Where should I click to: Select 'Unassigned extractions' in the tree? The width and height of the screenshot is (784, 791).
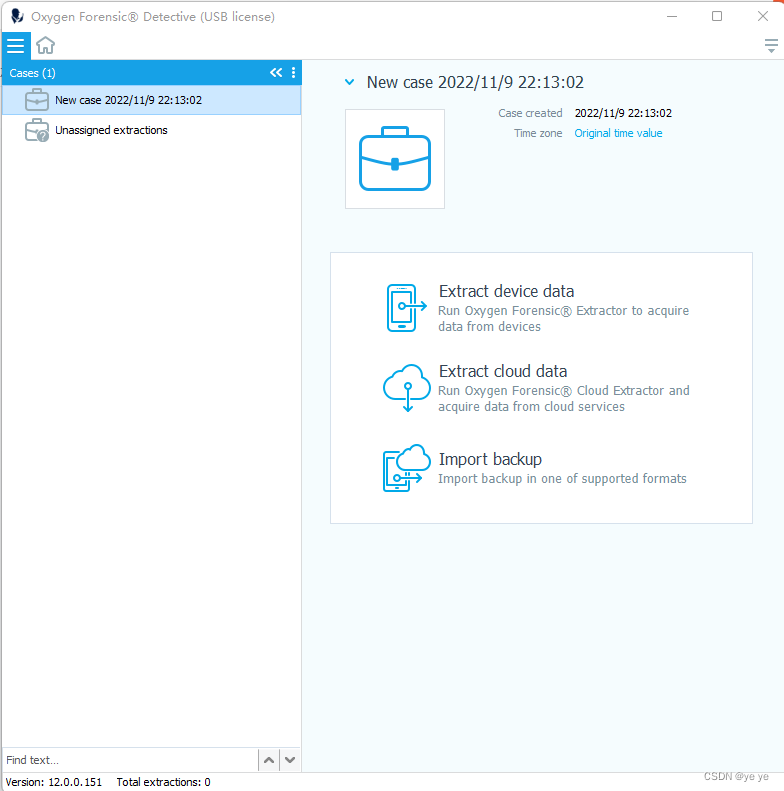click(111, 130)
